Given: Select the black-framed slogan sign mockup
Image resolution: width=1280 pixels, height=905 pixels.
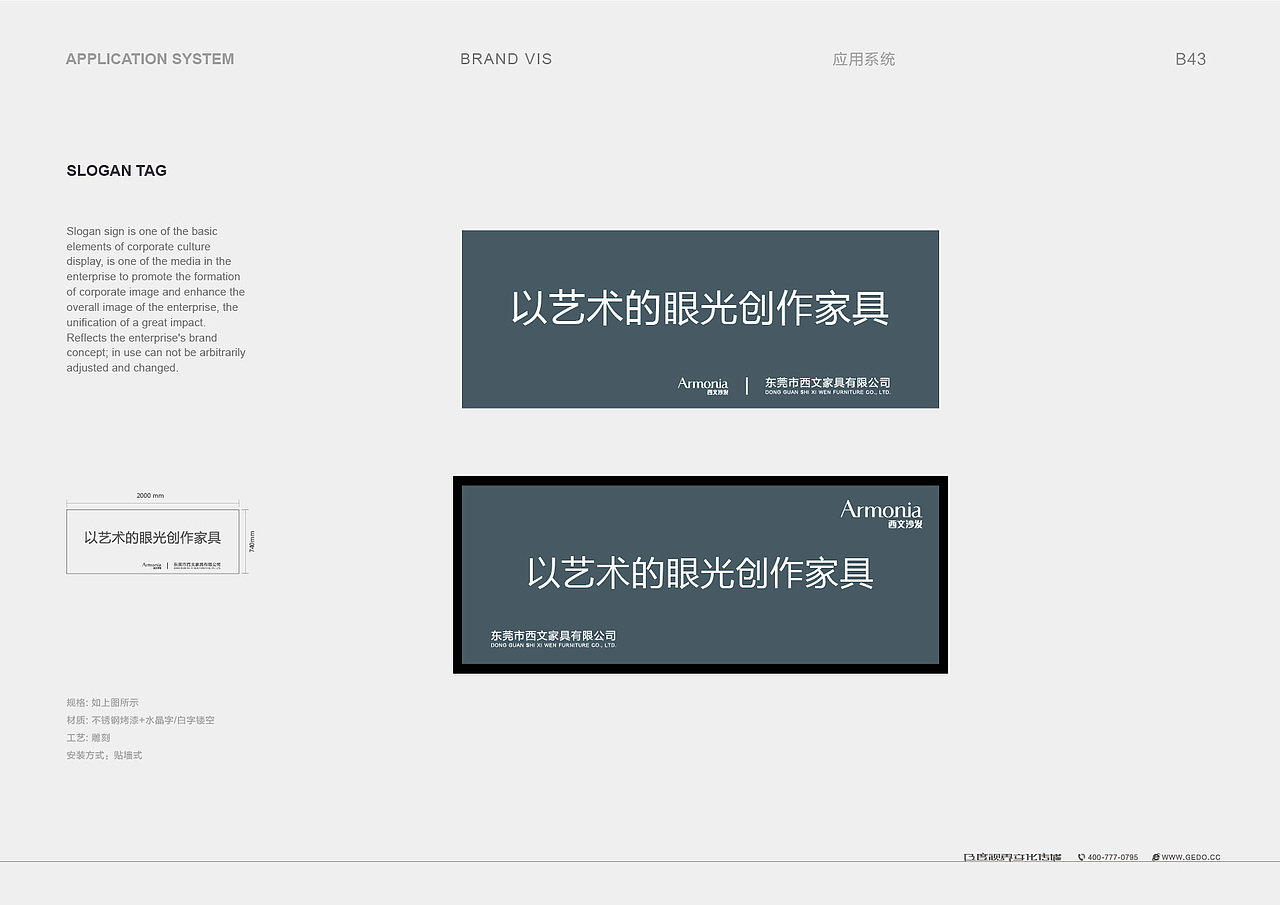Looking at the screenshot, I should [700, 575].
